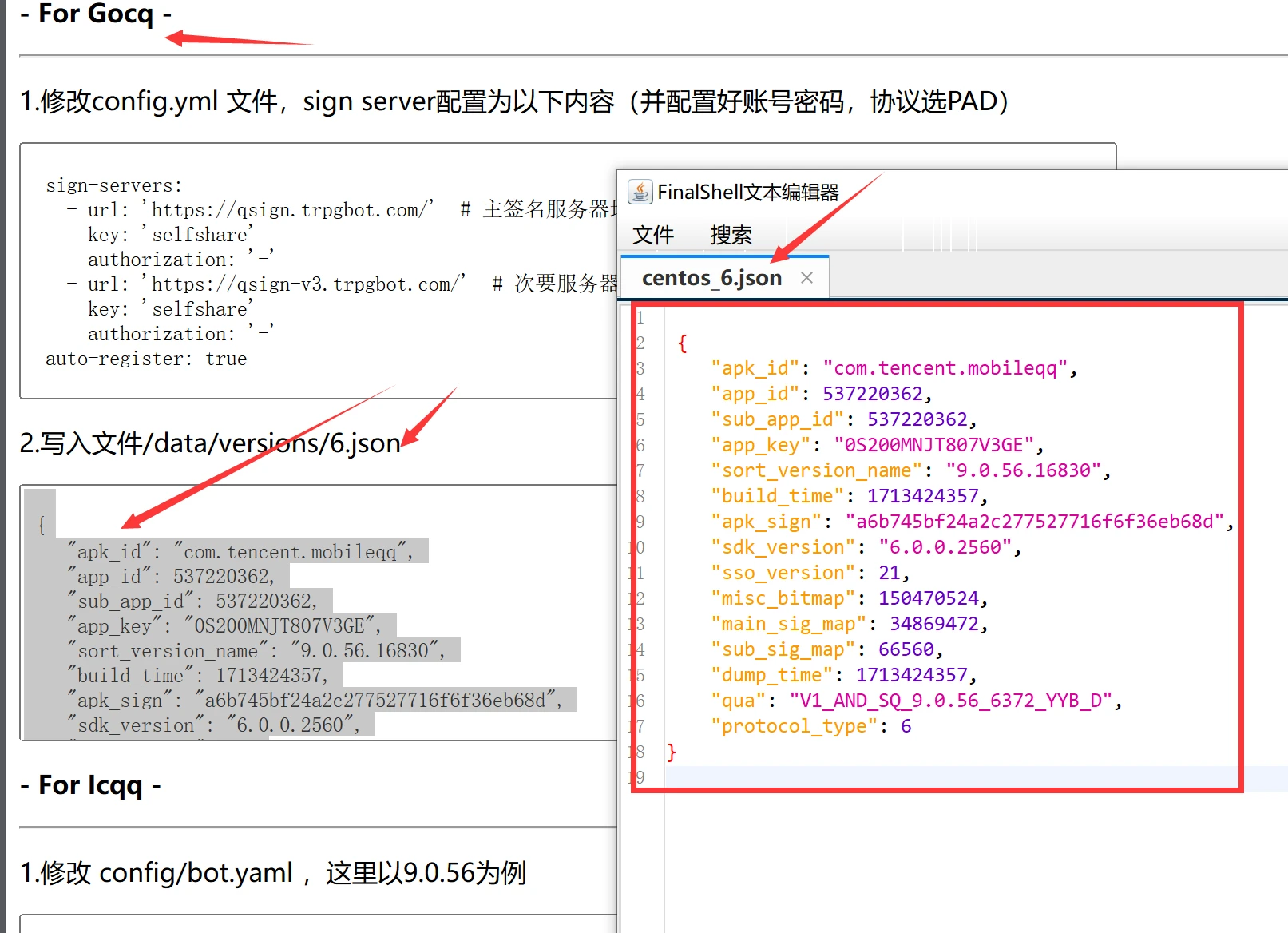1288x933 pixels.
Task: Click the first "authorization: '-'" line
Action: coord(181,260)
